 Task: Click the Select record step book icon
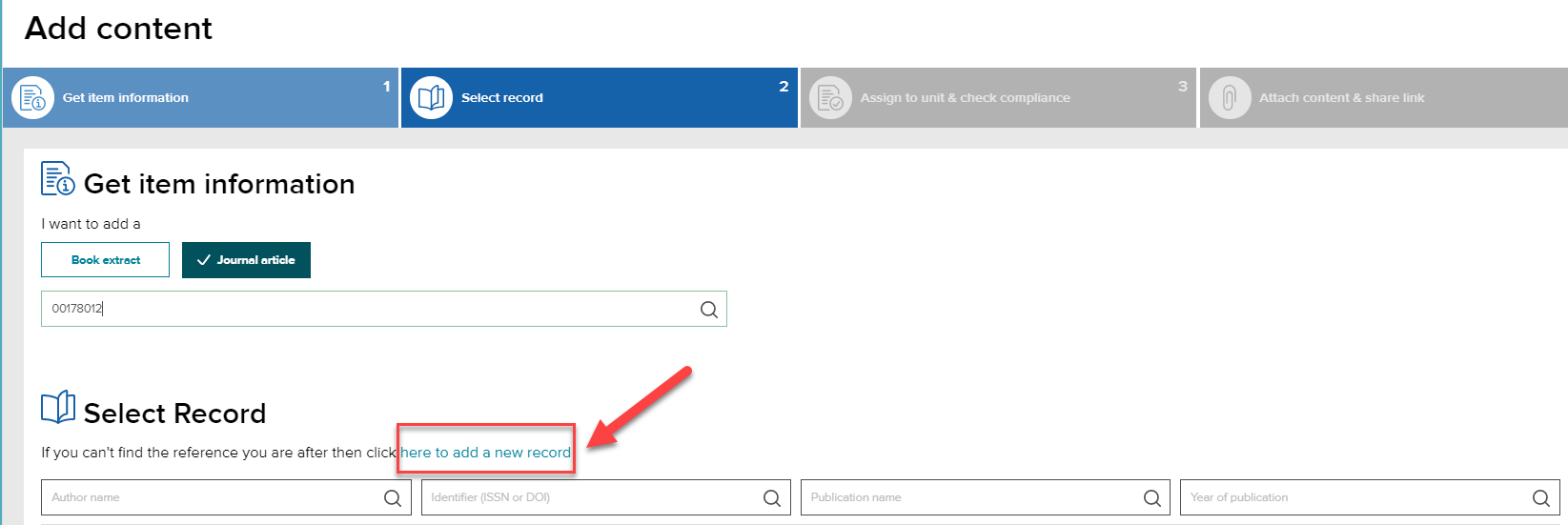(431, 97)
